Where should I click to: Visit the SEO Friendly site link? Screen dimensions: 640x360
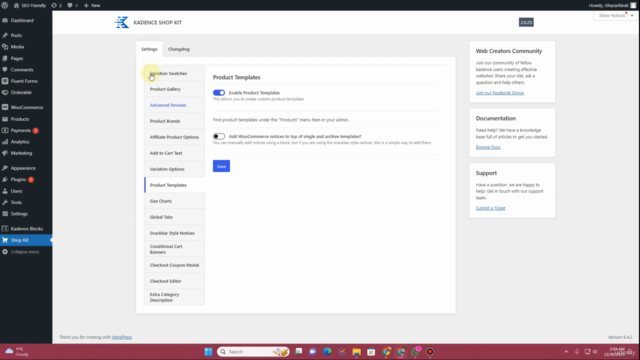point(30,5)
